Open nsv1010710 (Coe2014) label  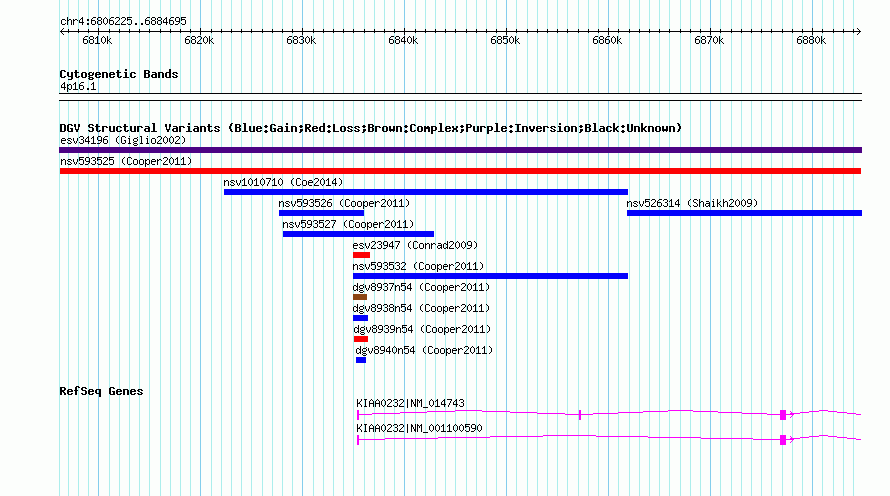coord(283,182)
